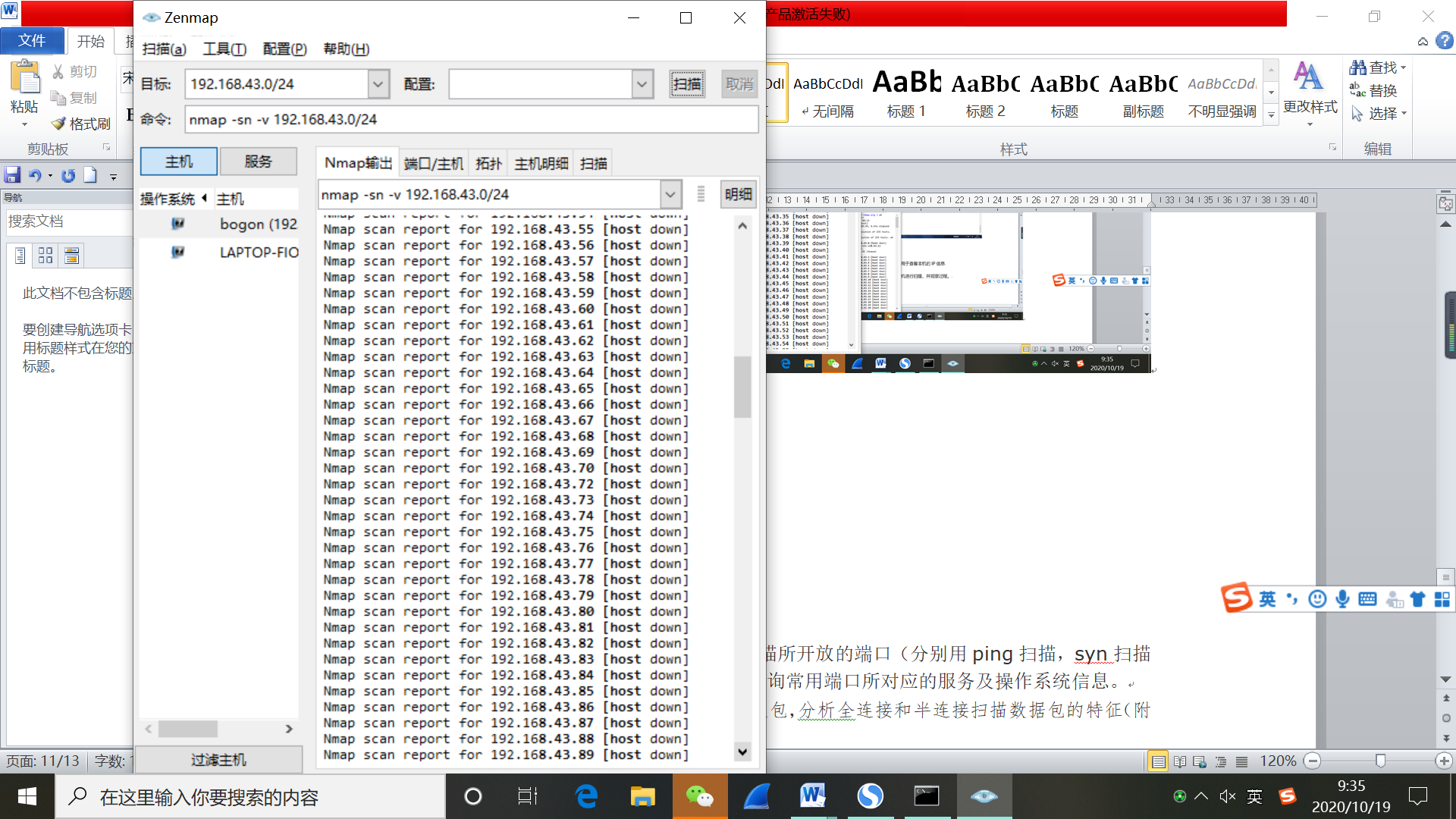The height and width of the screenshot is (819, 1456).
Task: Click the Filter Hosts button
Action: (218, 759)
